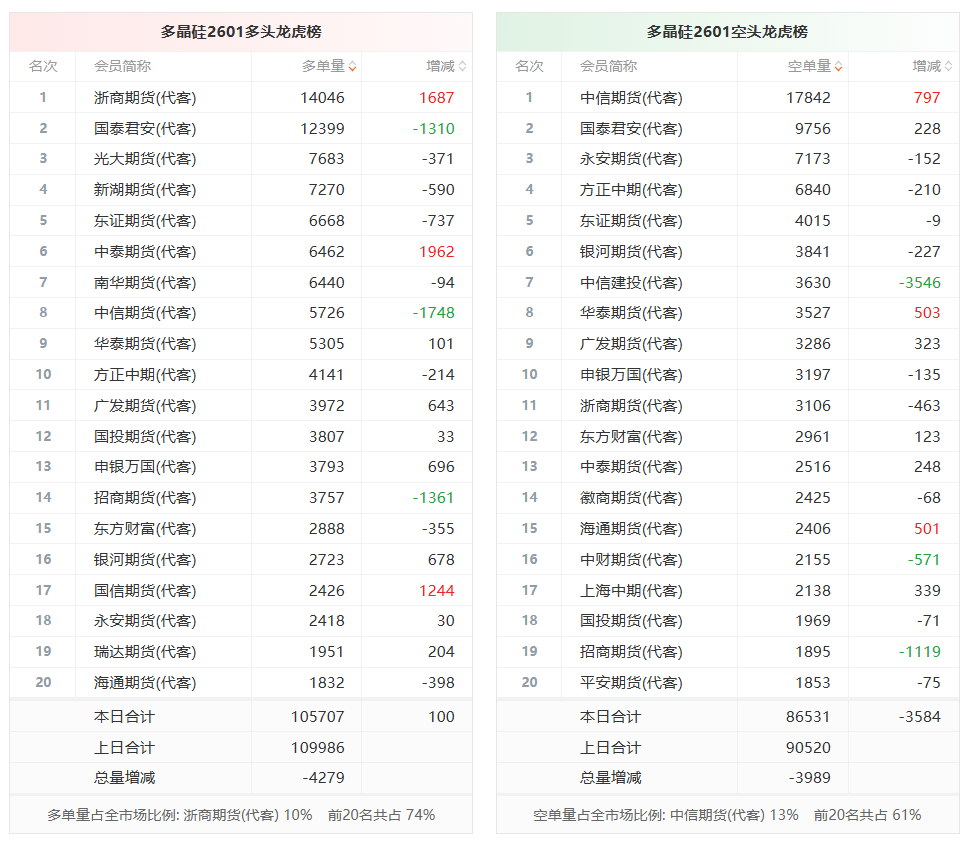Select 方正中期(代客) in the short table
This screenshot has height=841, width=969.
click(x=631, y=190)
